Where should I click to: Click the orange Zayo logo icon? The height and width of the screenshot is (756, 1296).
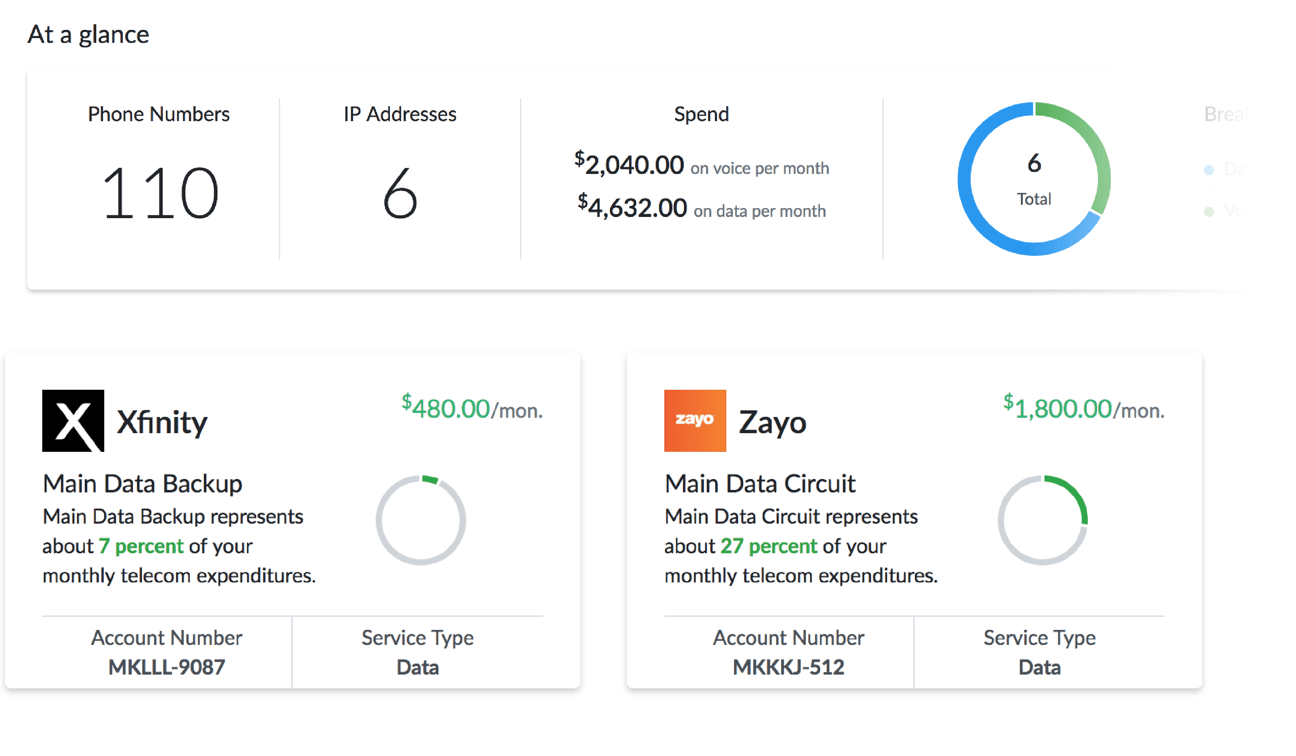(695, 421)
